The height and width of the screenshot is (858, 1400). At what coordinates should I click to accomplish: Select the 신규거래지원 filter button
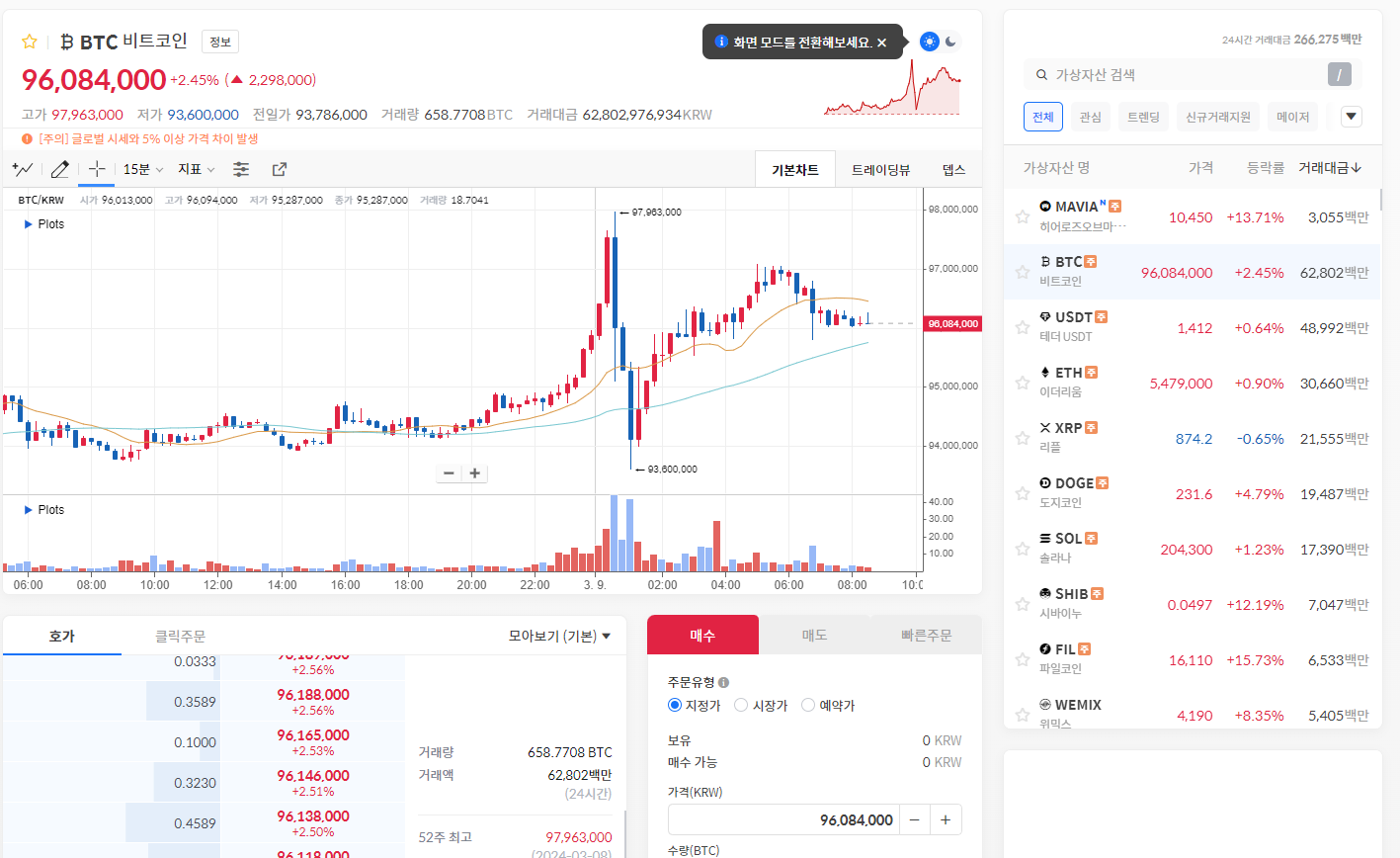(1218, 117)
